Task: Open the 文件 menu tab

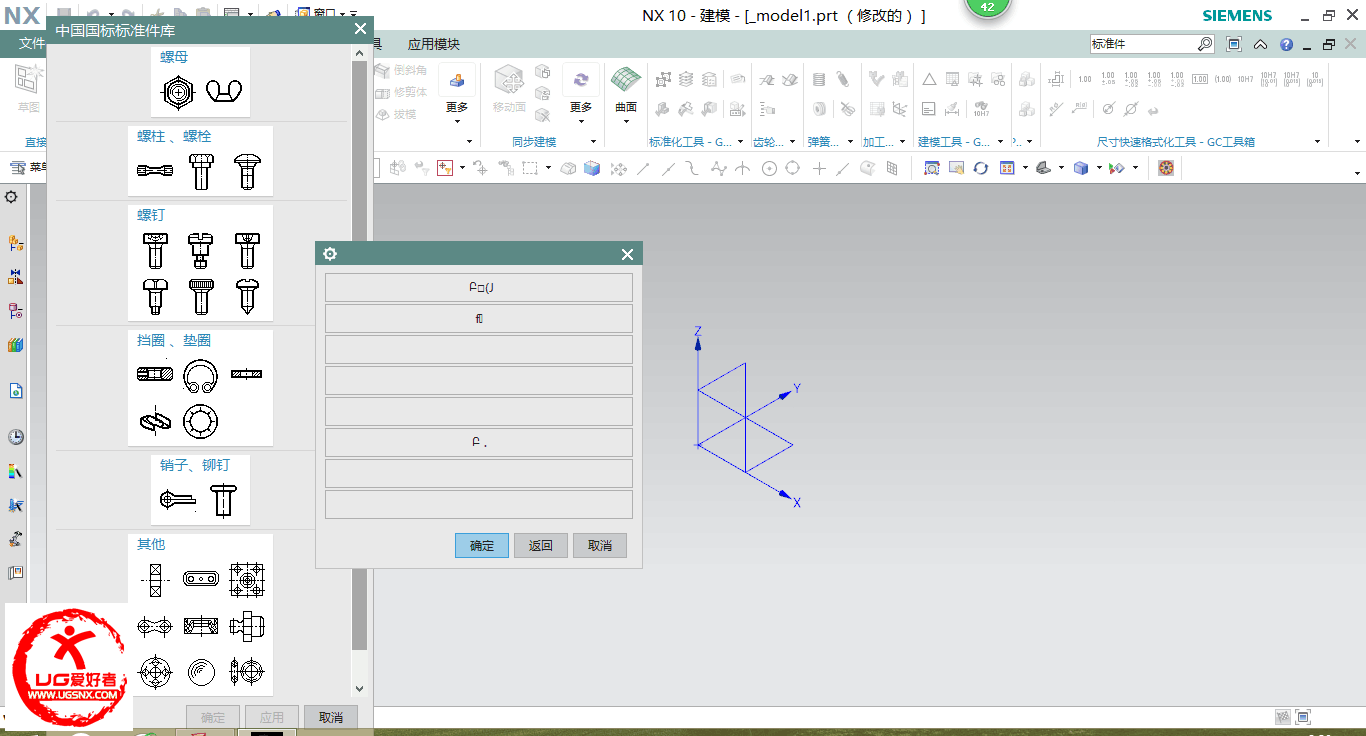Action: [32, 44]
